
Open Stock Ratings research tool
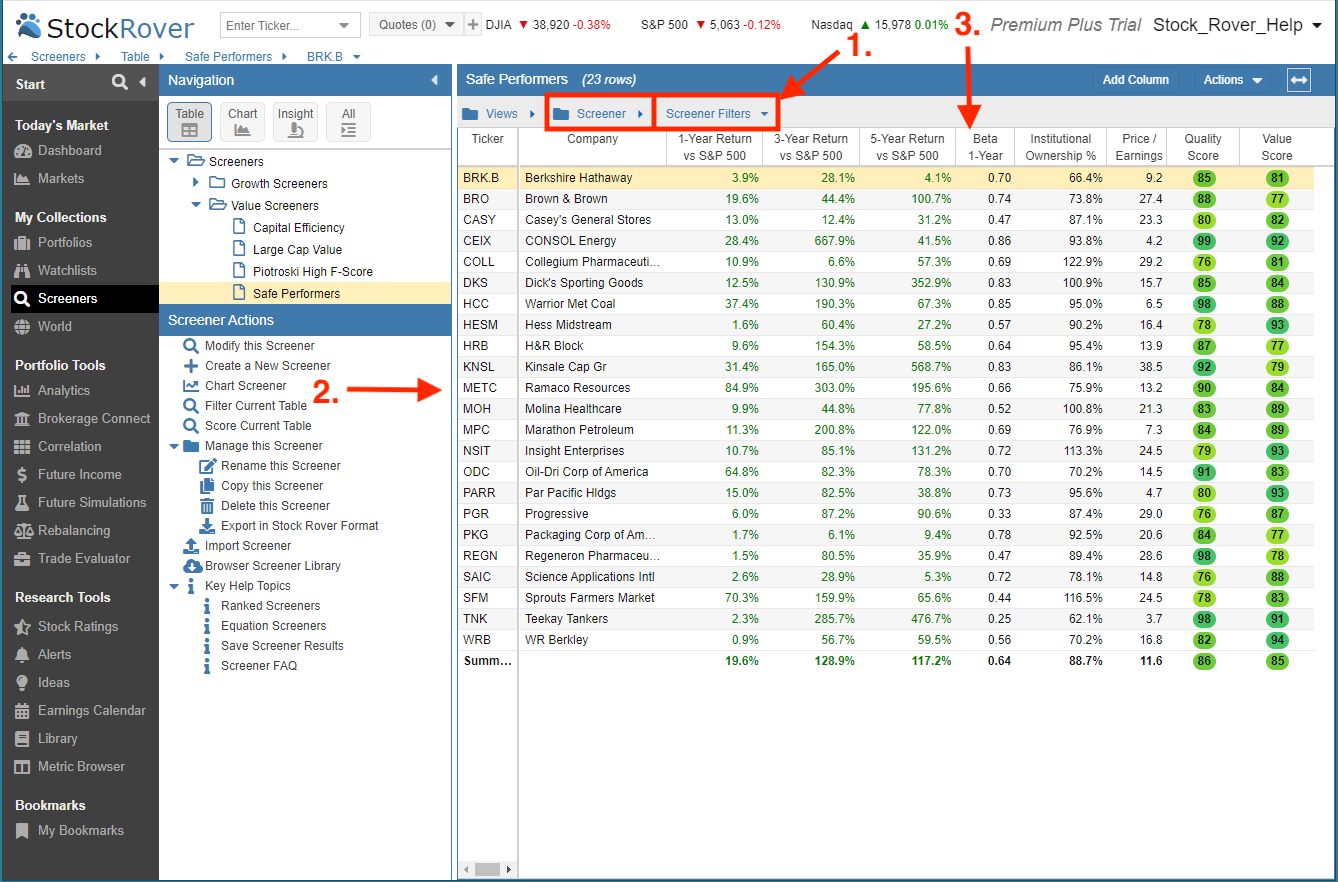[x=78, y=627]
